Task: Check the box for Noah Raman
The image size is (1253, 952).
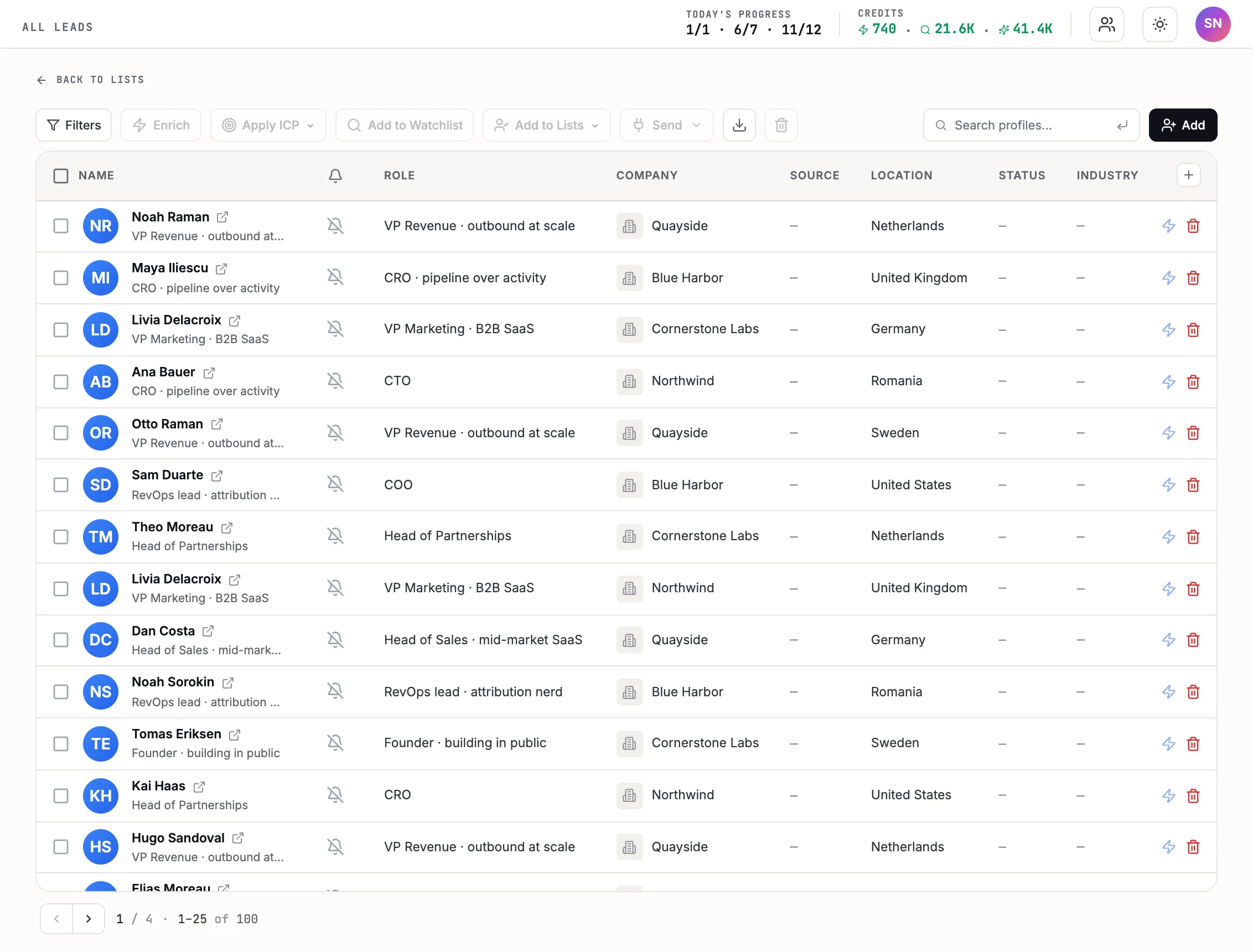Action: (61, 226)
